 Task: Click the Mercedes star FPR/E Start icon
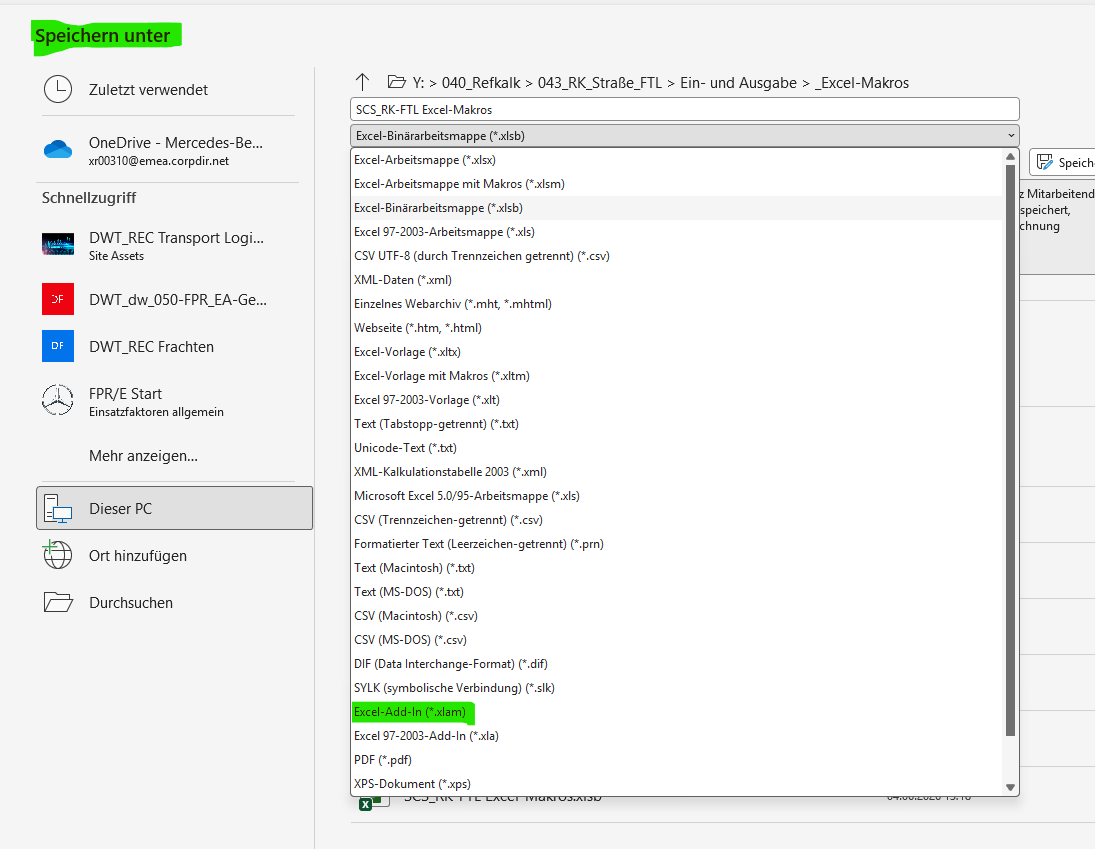coord(58,400)
